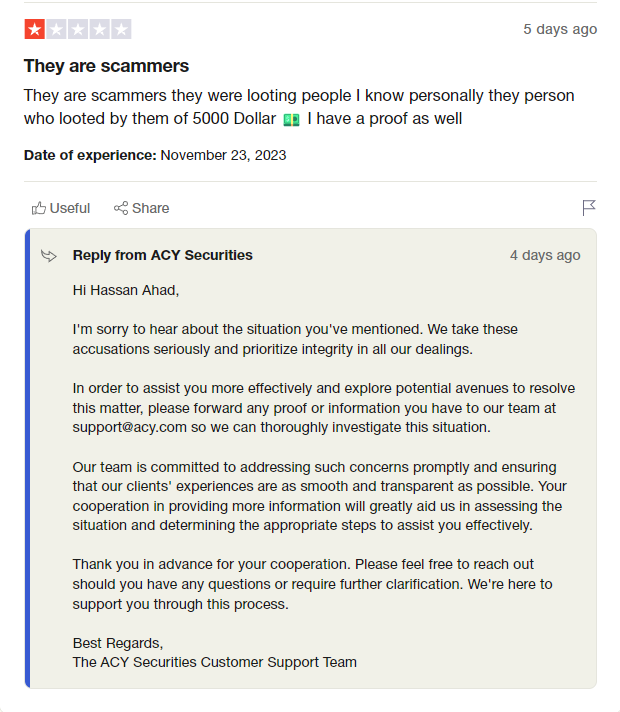Mark review as Useful via the label
620x712 pixels.
(x=70, y=208)
